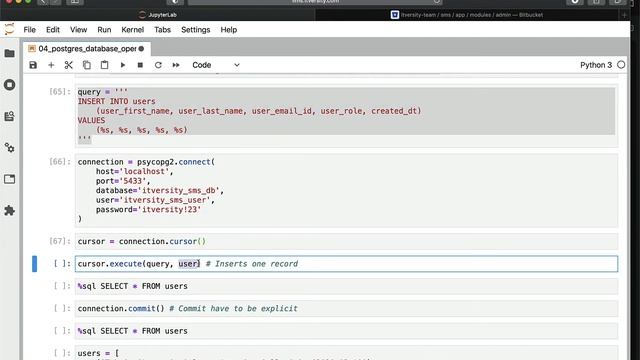Open the Kernel menu
The image size is (640, 360).
click(x=133, y=30)
